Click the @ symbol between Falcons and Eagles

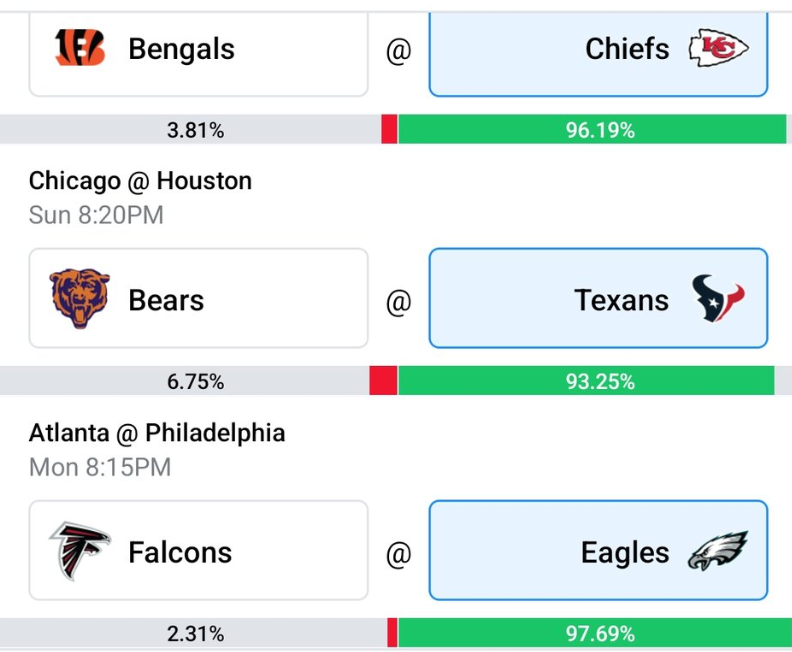coord(398,553)
